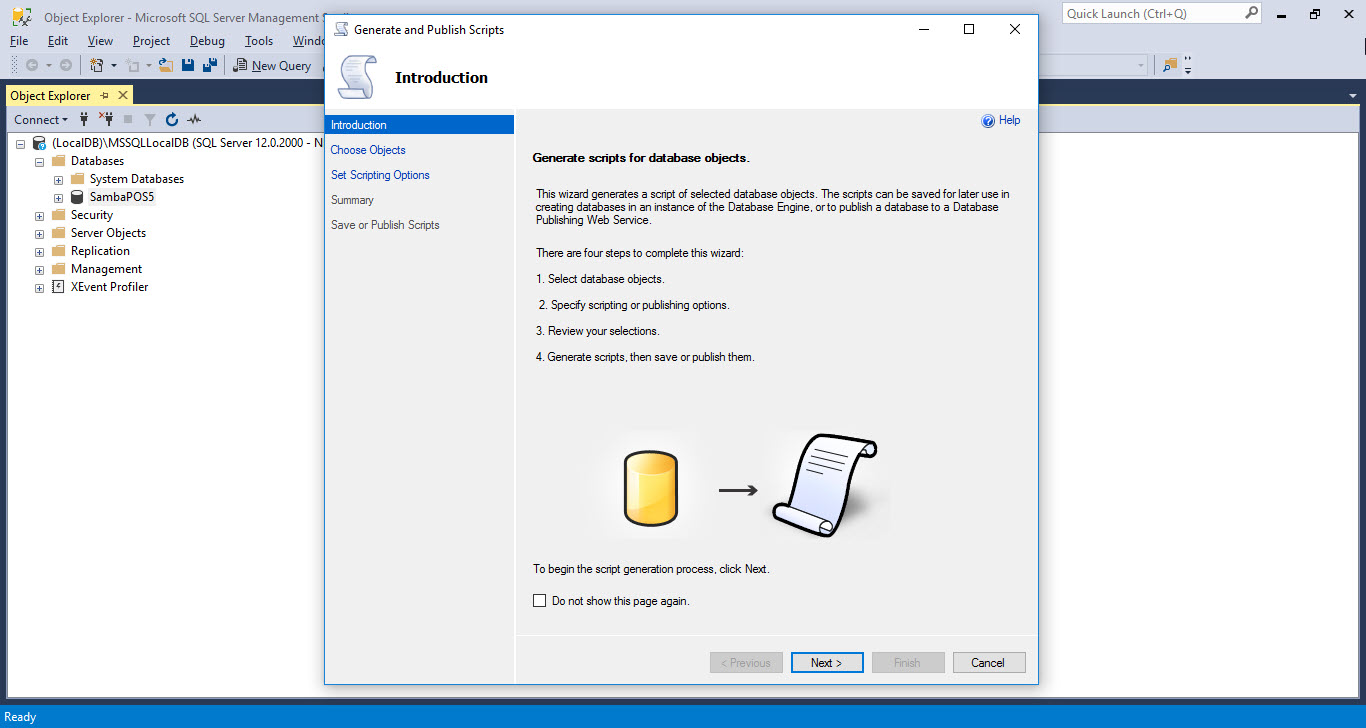Check 'Do not show this page again'
1366x728 pixels.
[x=540, y=601]
